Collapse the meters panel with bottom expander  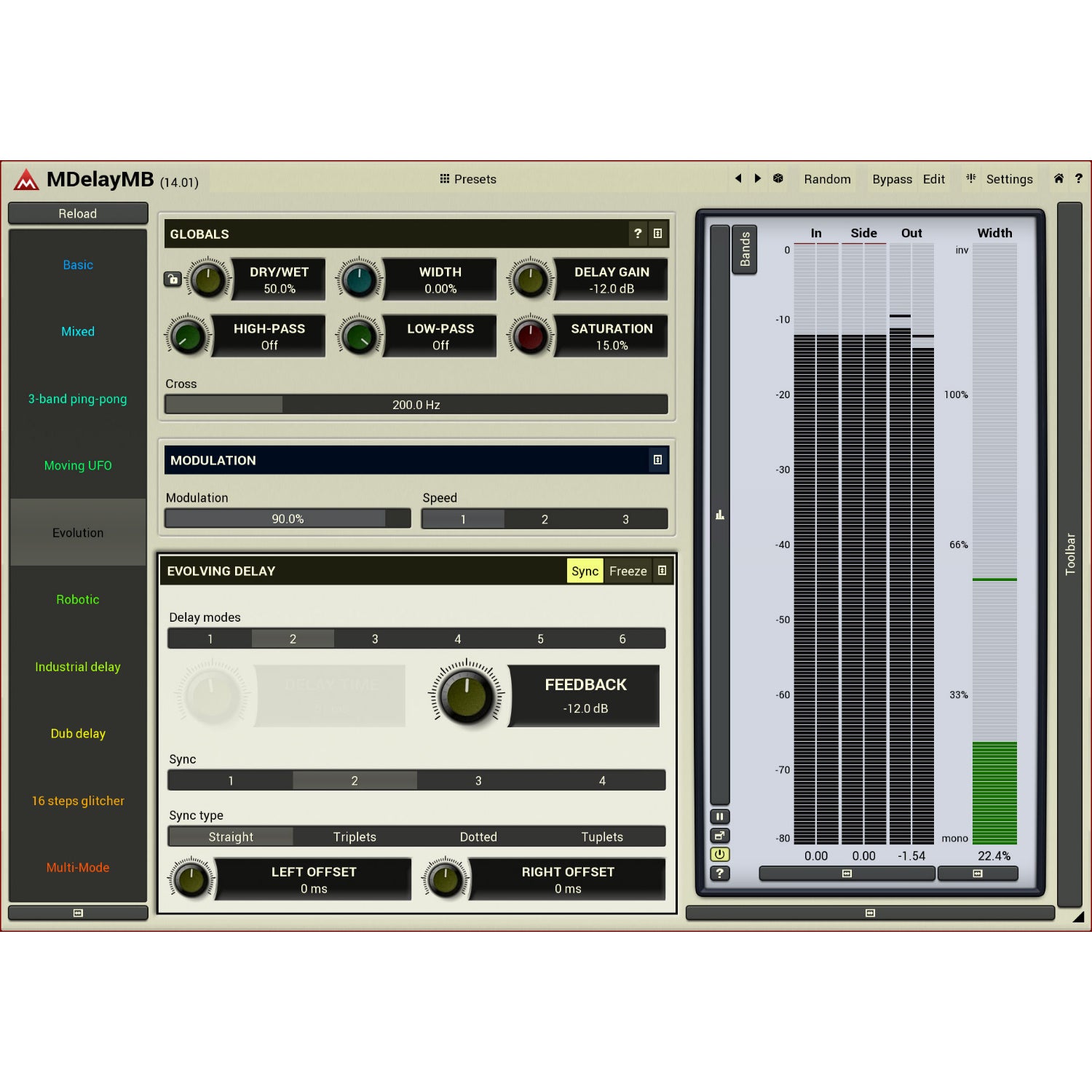pos(870,913)
